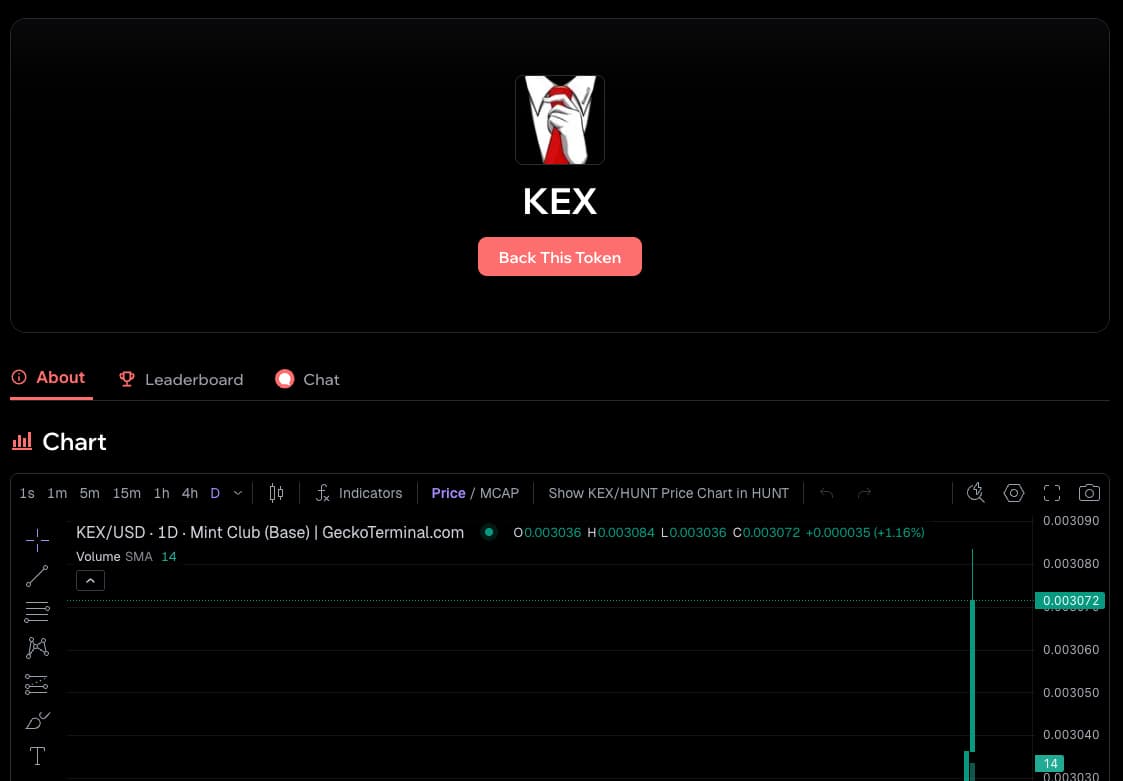The width and height of the screenshot is (1123, 781).
Task: Collapse the indicator legend chevron
Action: pos(90,580)
